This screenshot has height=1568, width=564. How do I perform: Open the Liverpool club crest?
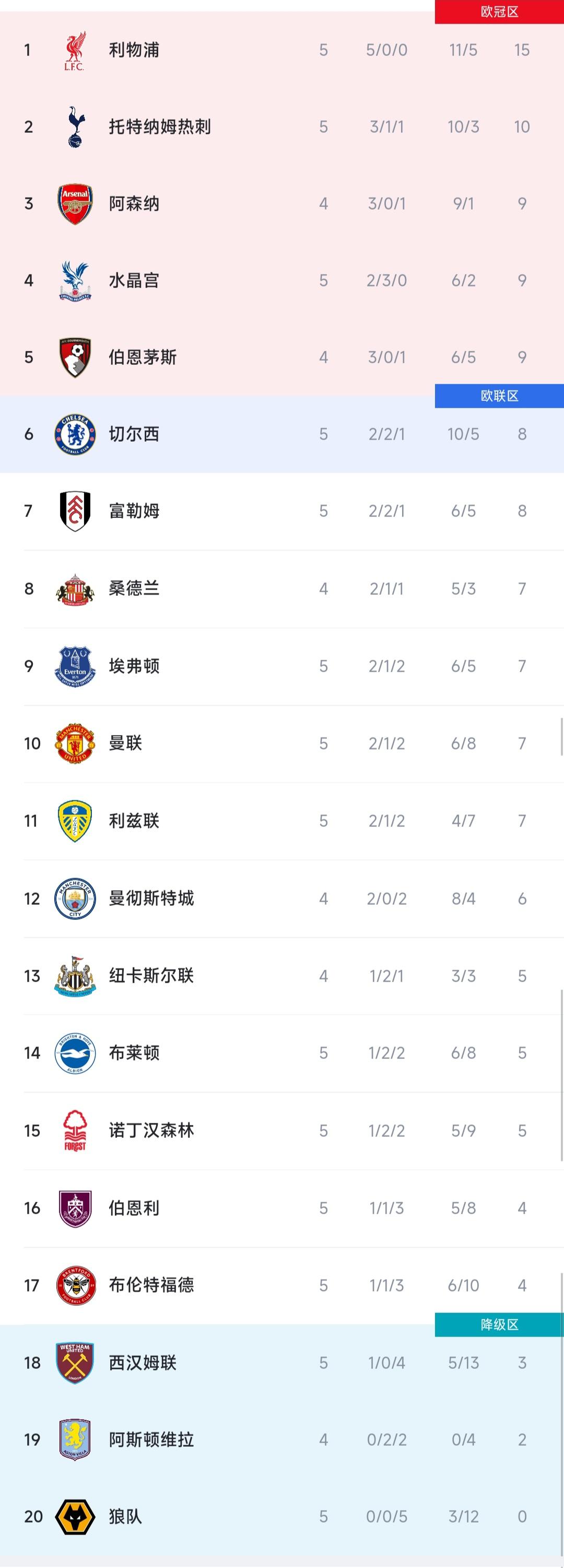(75, 51)
